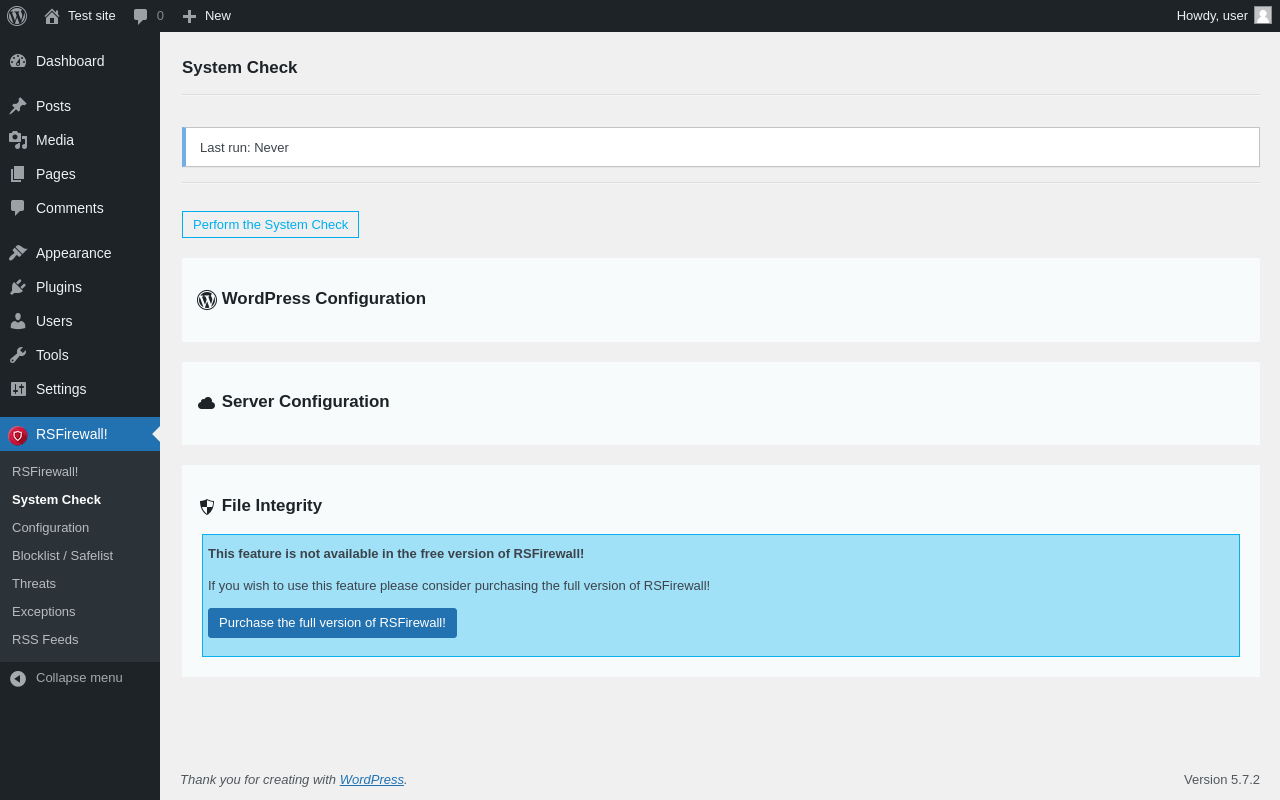Click the New content plus icon
The image size is (1280, 800).
point(189,16)
